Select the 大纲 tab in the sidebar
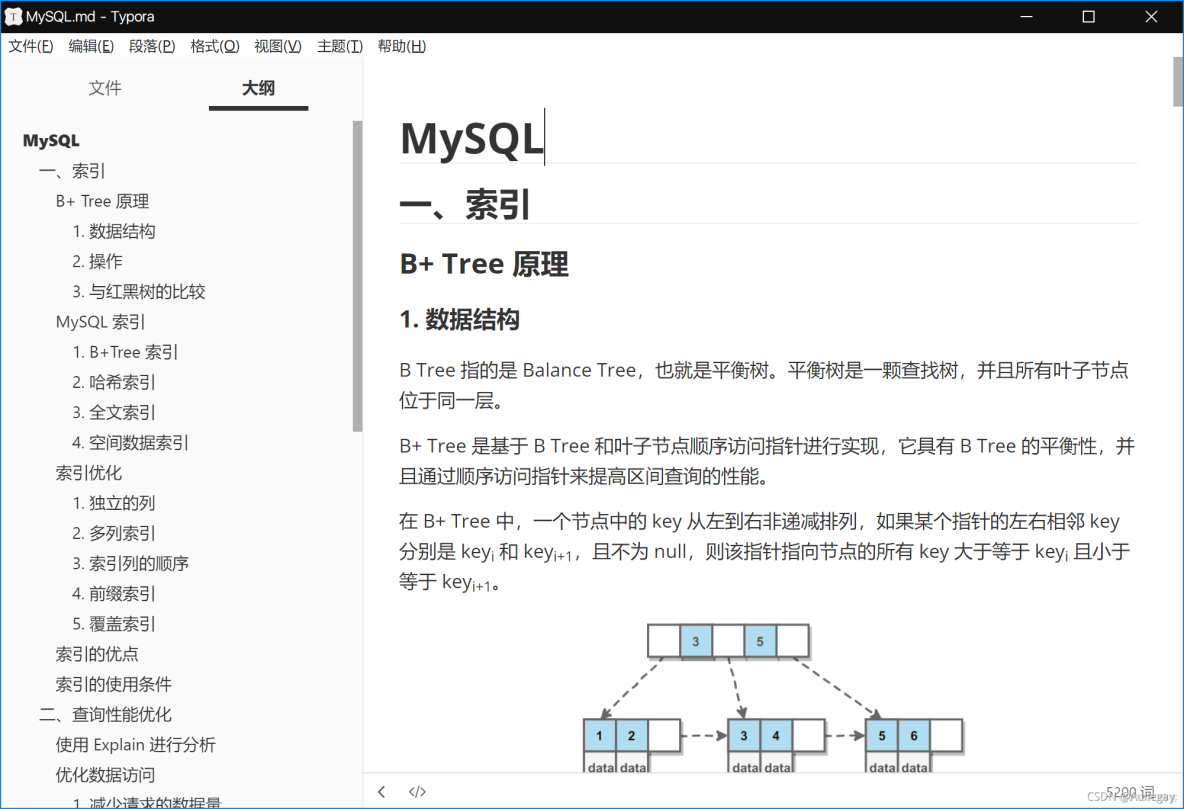Screen dimensions: 1184x809 click(258, 88)
